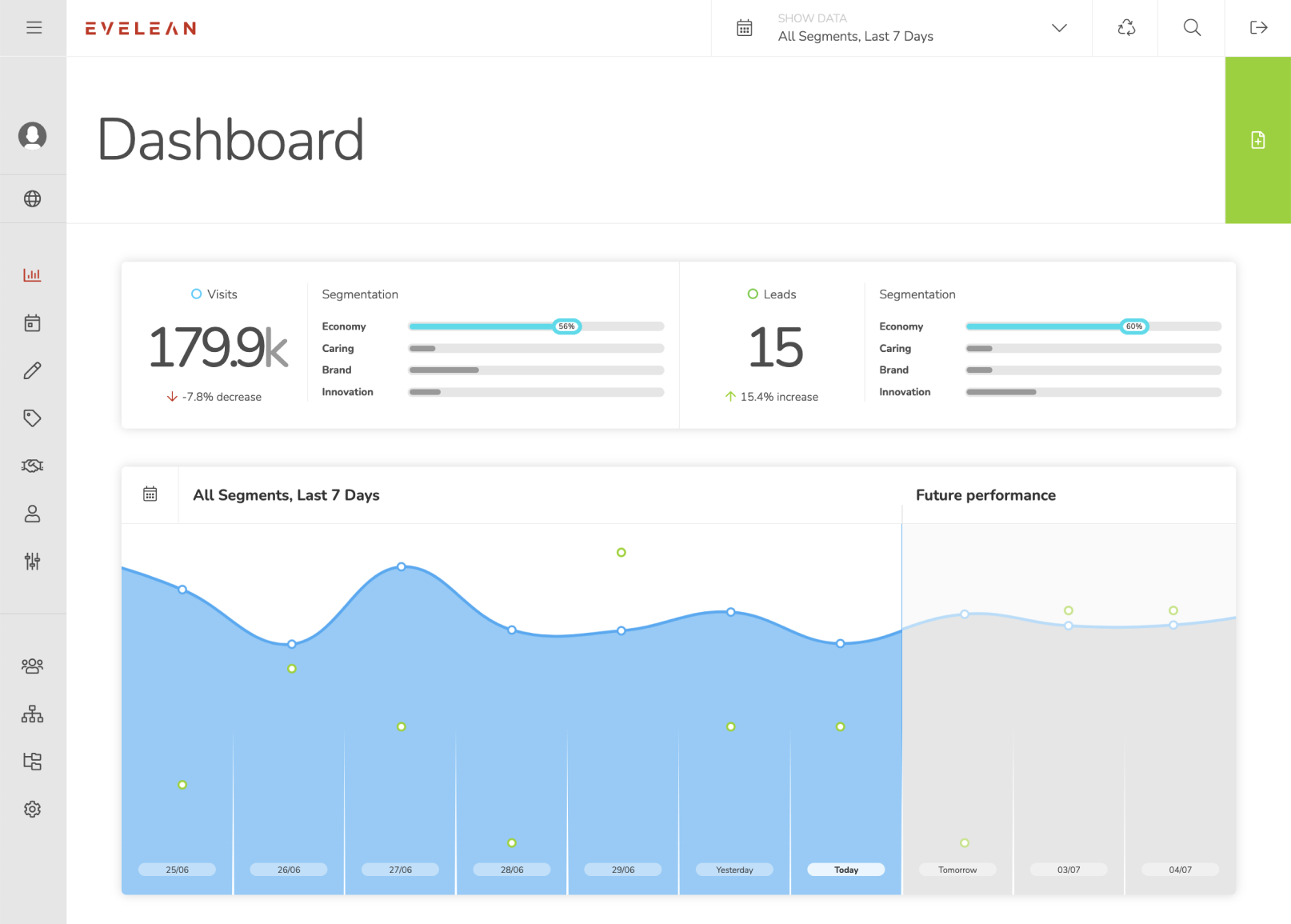
Task: Open the handshake deals icon
Action: (x=33, y=466)
